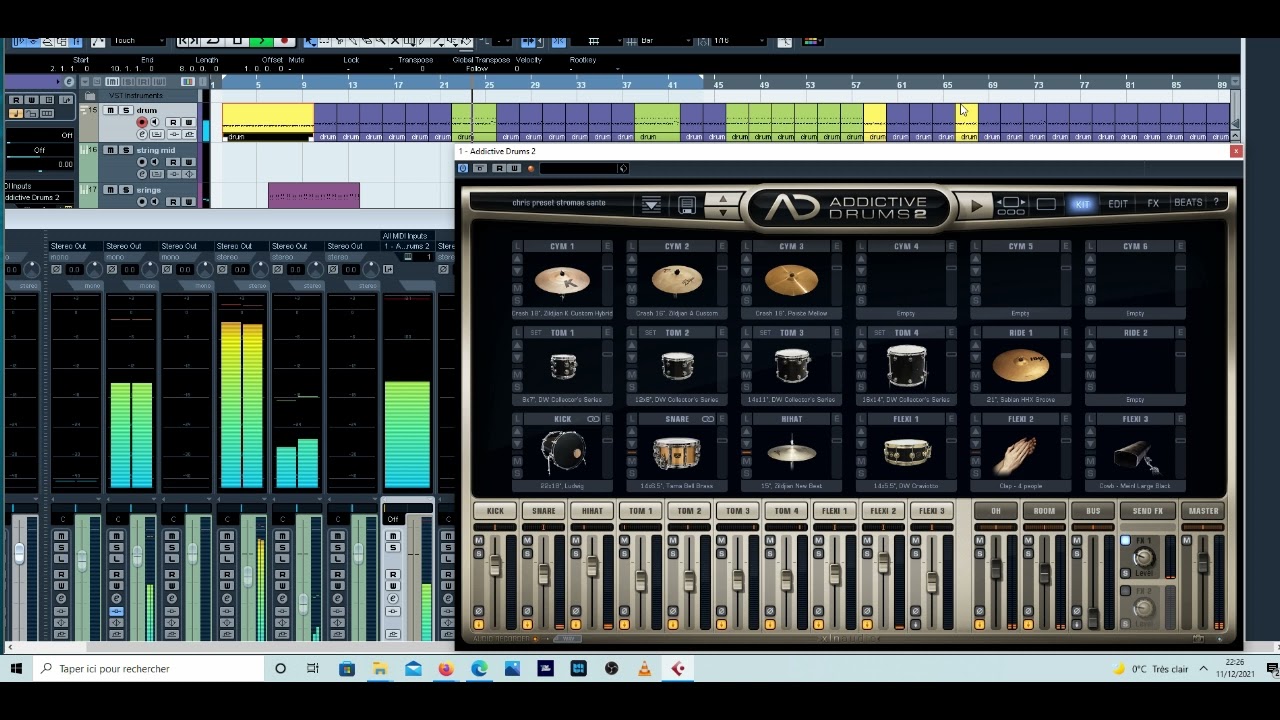Viewport: 1280px width, 720px height.
Task: Click the CYM 2 Zildjian A Custom cymbal
Action: [677, 280]
